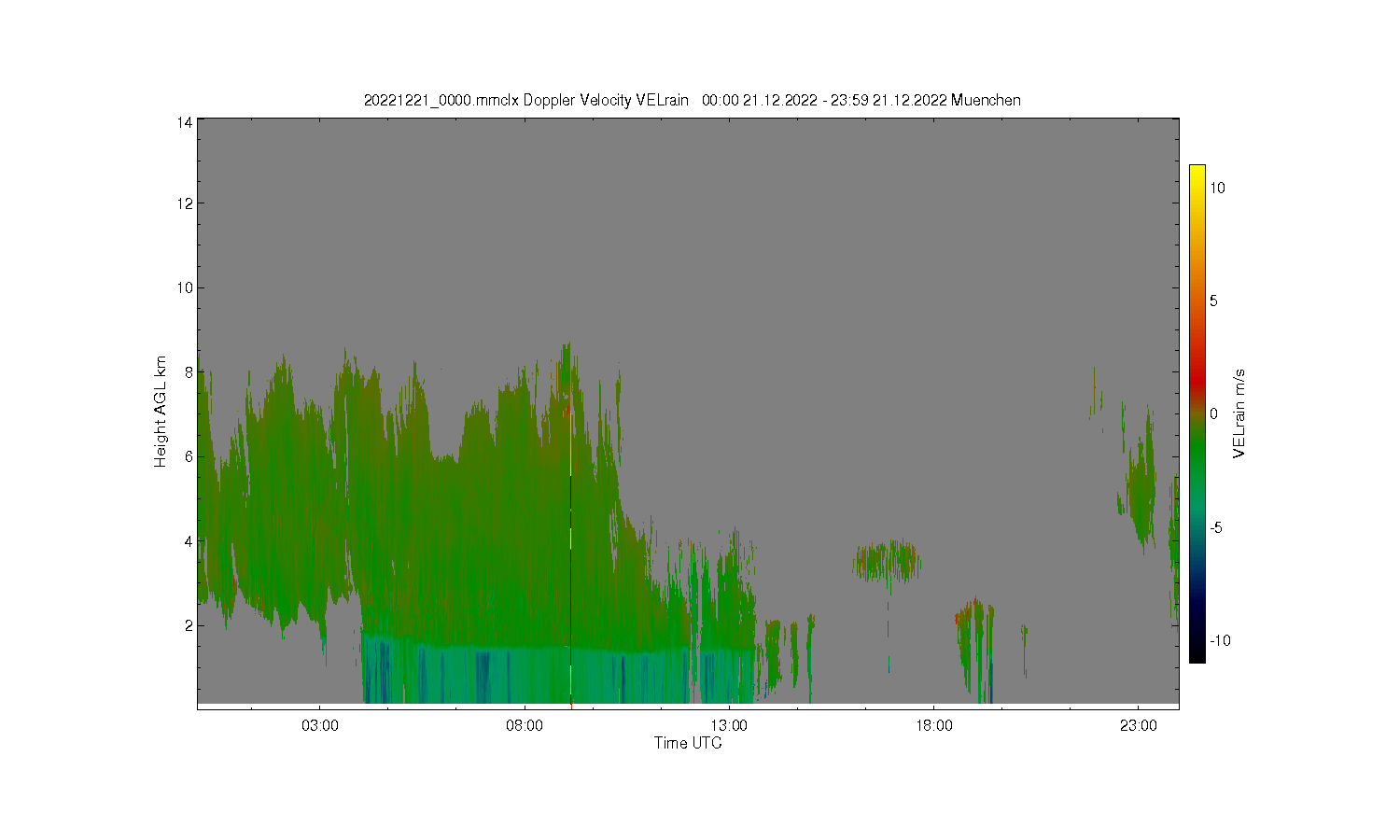Click the green mid-section of the colorbar
Viewport: 1400px width, 840px height.
pyautogui.click(x=1197, y=448)
